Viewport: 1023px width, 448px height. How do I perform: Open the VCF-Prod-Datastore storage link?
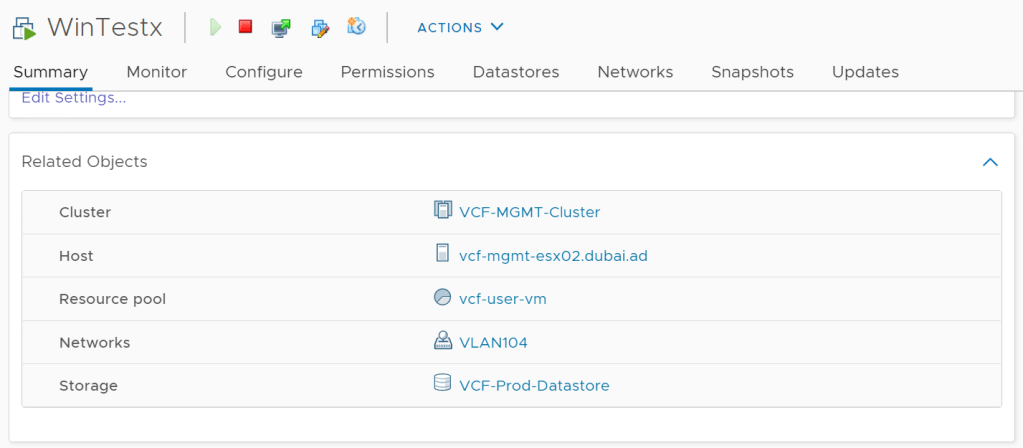click(534, 385)
